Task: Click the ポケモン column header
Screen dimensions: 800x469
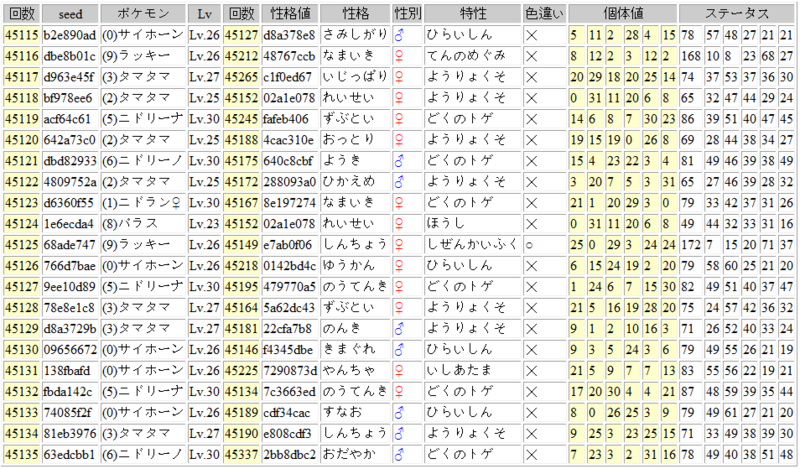Action: [143, 14]
